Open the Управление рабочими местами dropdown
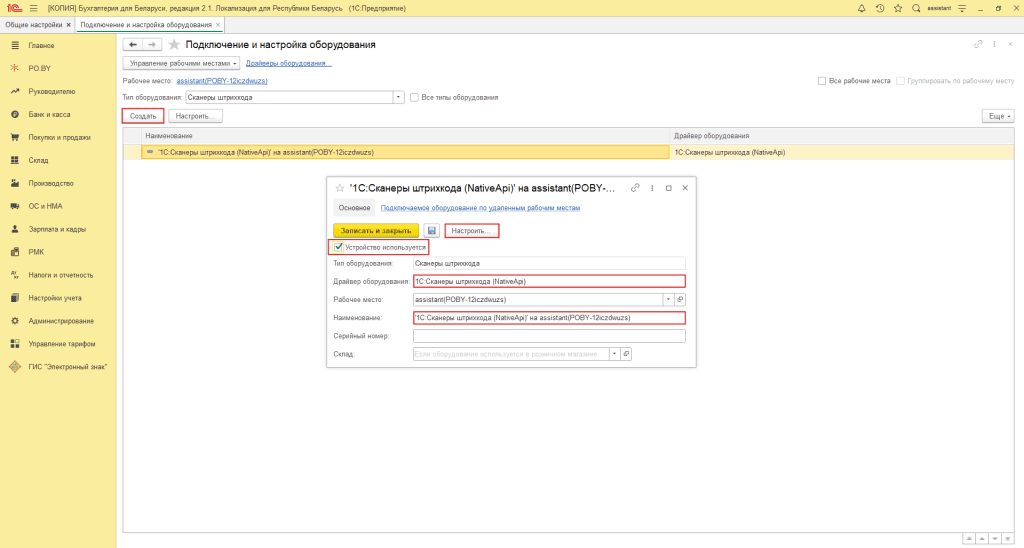Viewport: 1024px width, 548px height. coord(174,63)
